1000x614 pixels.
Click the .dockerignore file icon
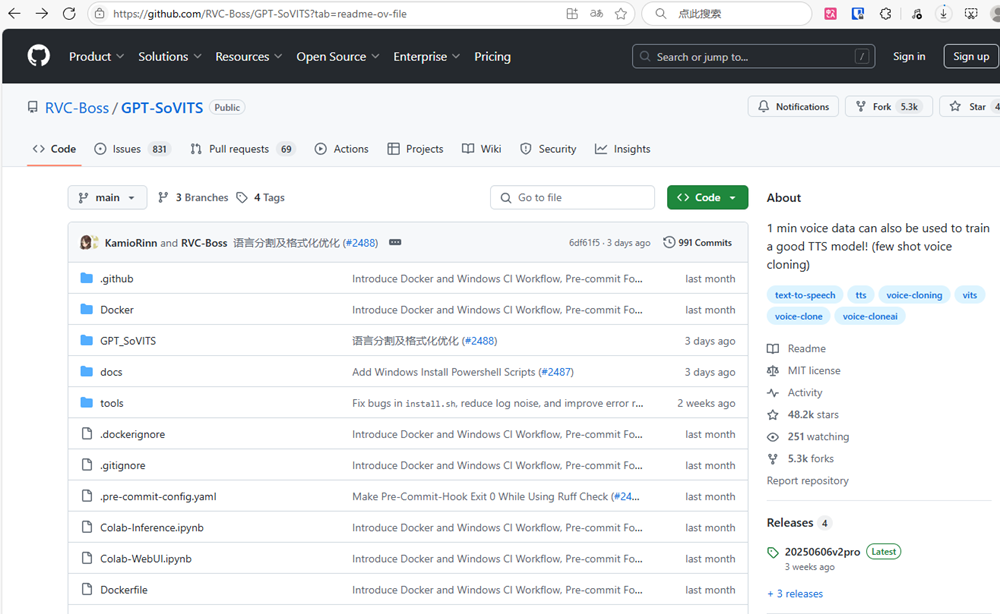tap(87, 434)
